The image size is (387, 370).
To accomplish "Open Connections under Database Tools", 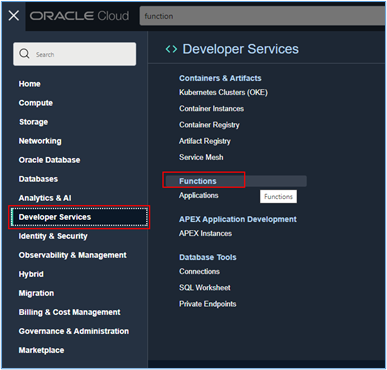I will (199, 271).
